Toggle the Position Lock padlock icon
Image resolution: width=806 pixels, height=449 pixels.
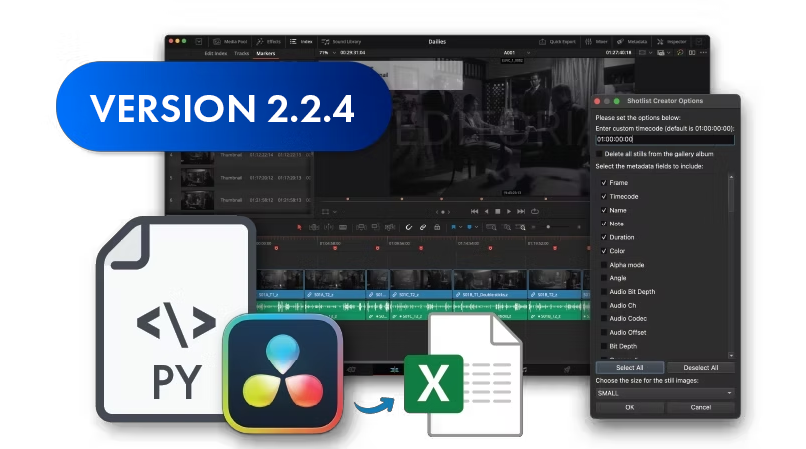(x=437, y=227)
